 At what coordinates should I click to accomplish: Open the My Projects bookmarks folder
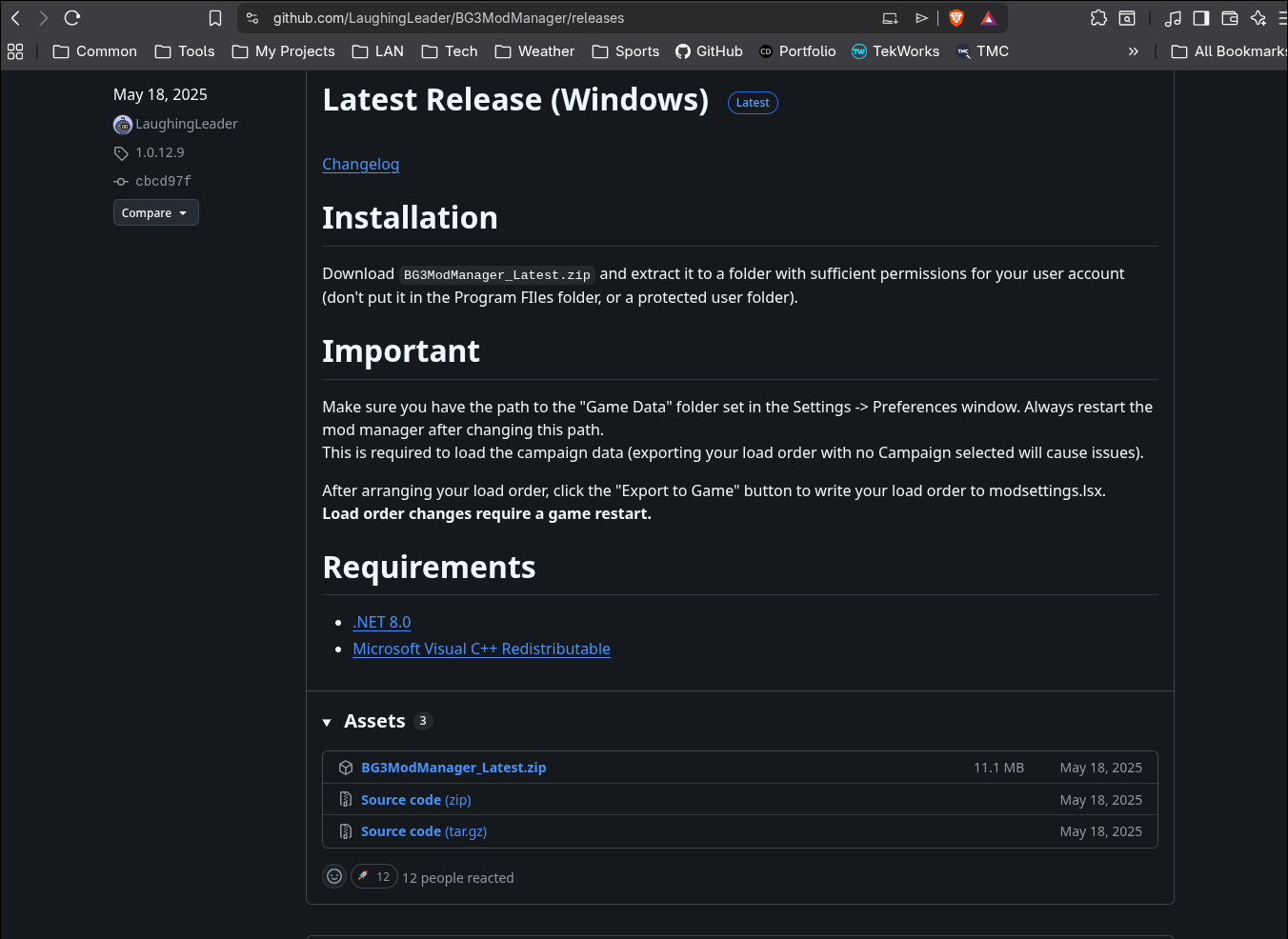point(284,51)
